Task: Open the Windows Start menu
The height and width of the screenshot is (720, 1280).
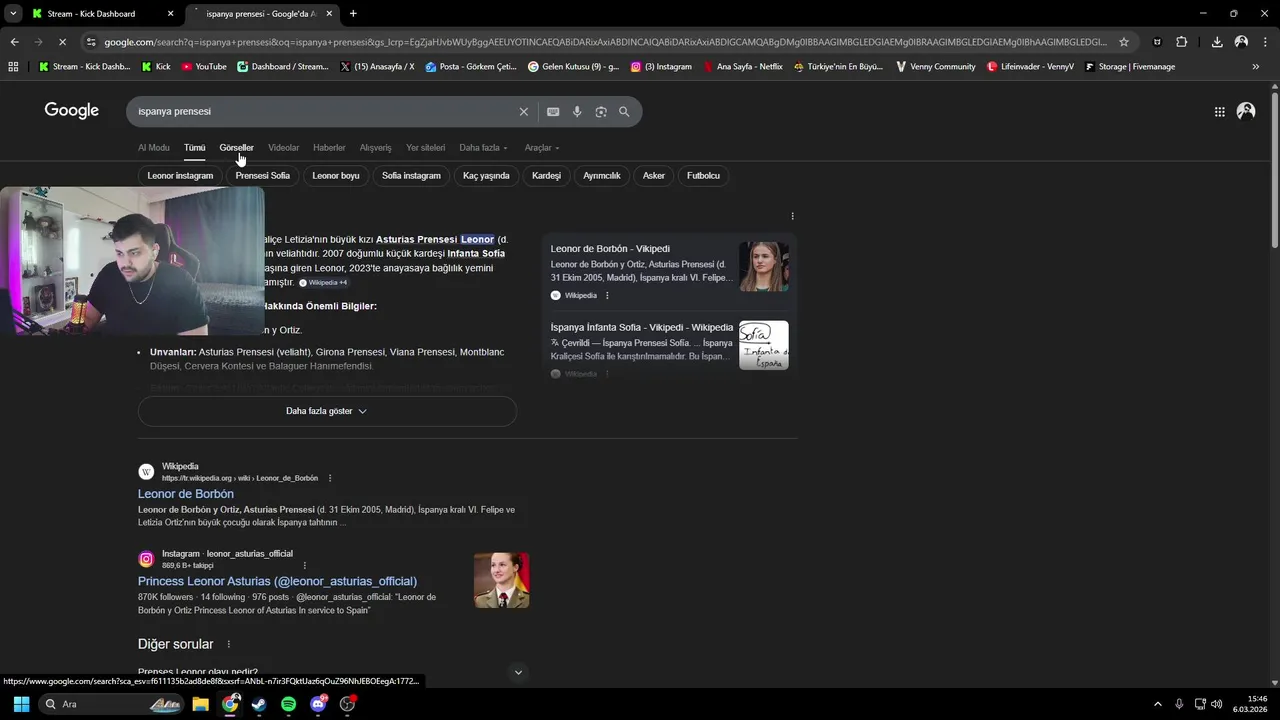Action: (21, 704)
